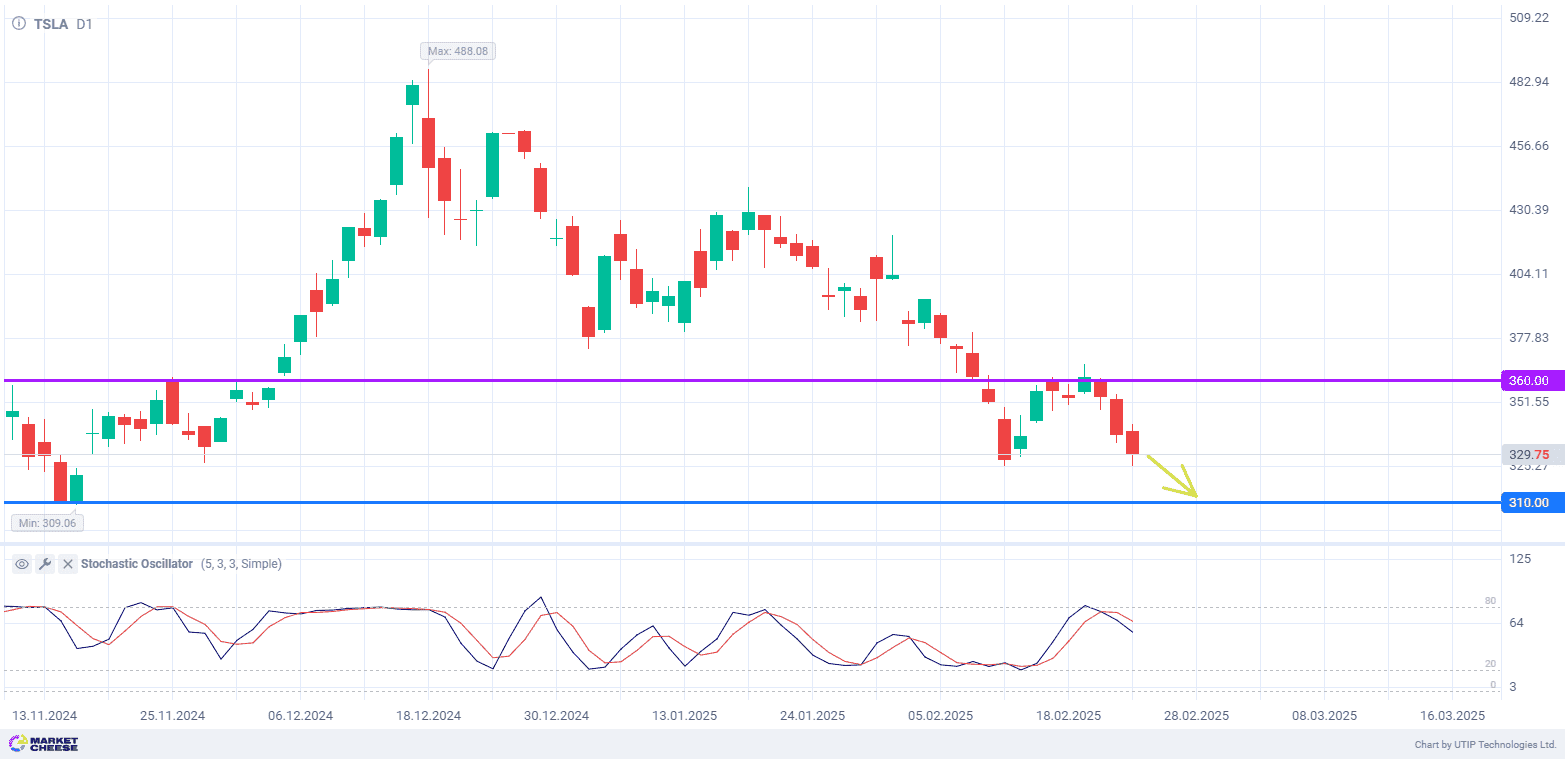Select the blue 310.00 price level tag
Screen dimensions: 1565x759
click(1533, 502)
